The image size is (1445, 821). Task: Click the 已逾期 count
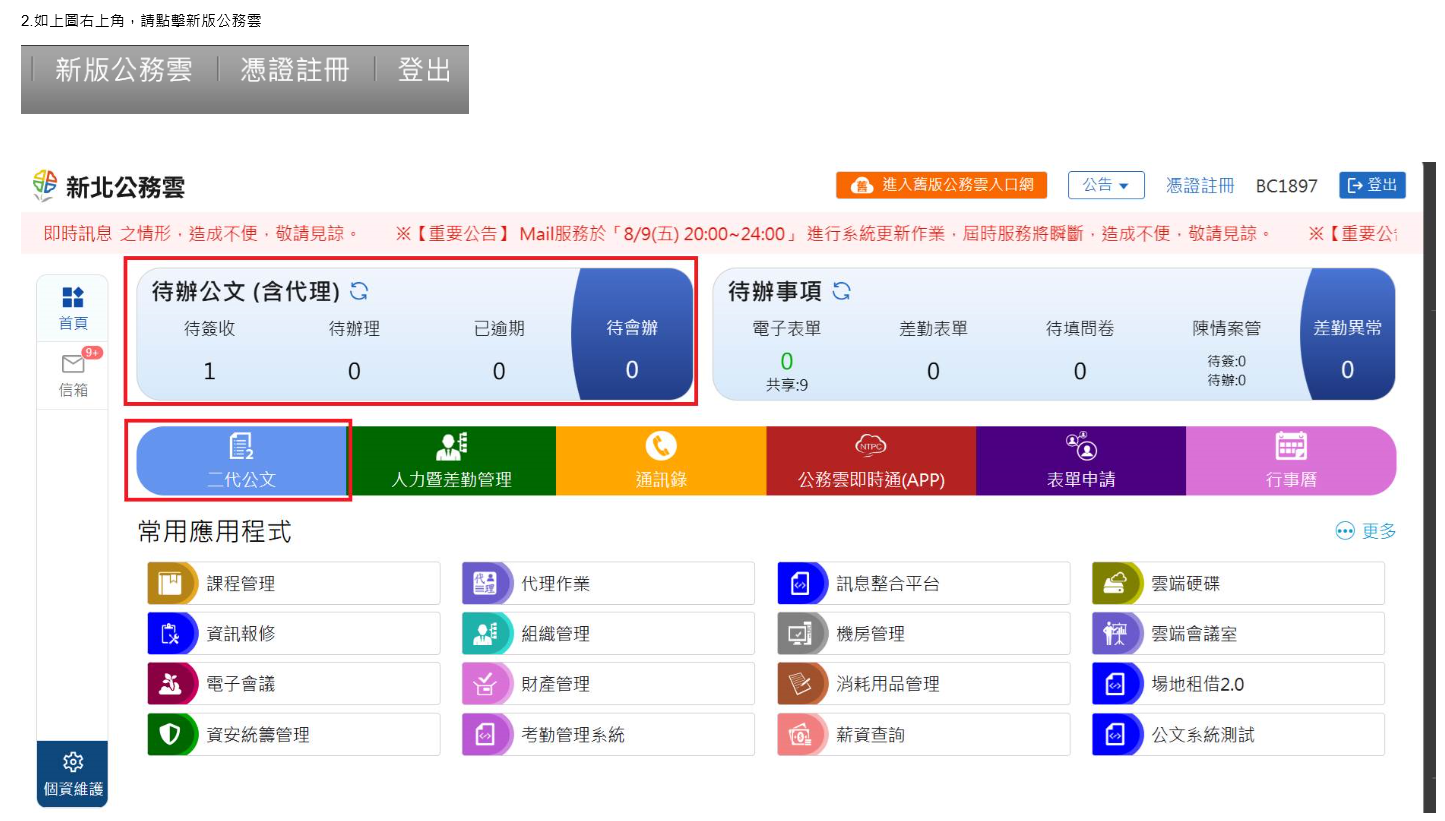click(x=499, y=372)
